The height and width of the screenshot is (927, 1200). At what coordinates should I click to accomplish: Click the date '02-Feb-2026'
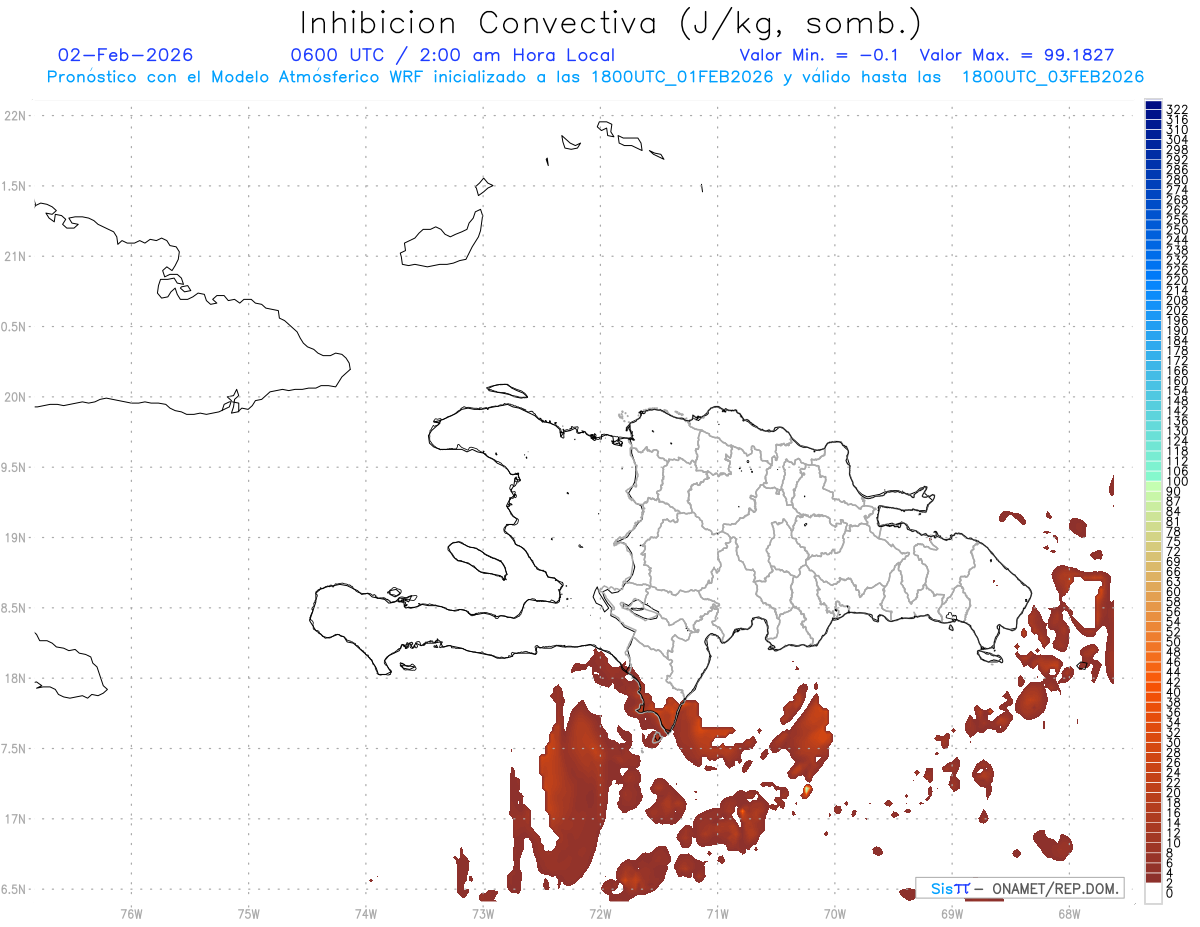[x=126, y=55]
